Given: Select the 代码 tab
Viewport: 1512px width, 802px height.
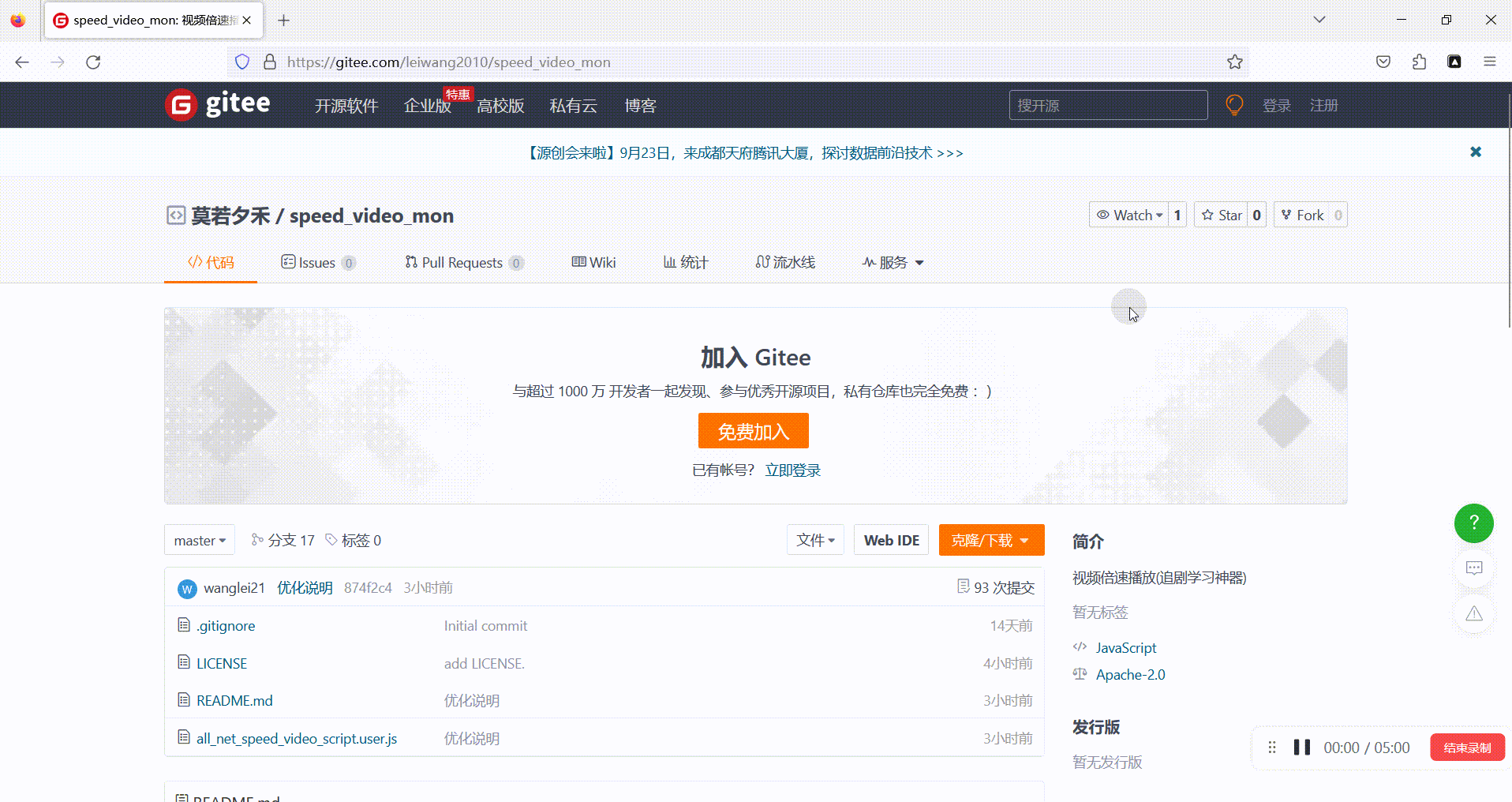Looking at the screenshot, I should point(211,262).
